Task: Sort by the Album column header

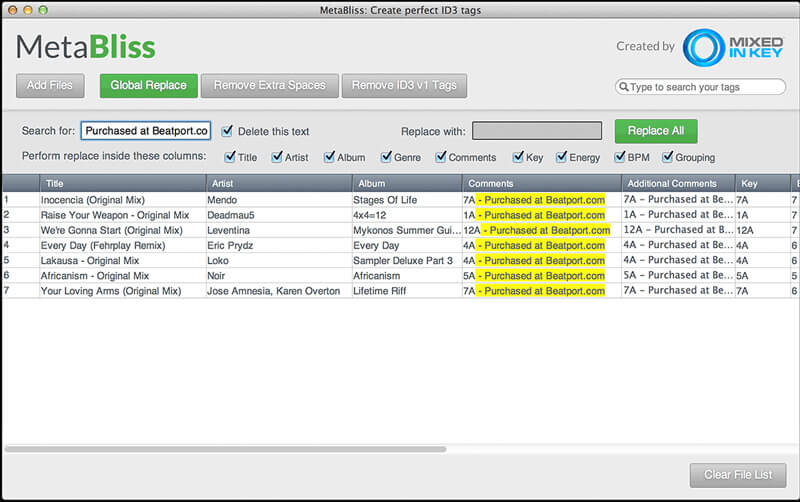Action: pos(407,183)
